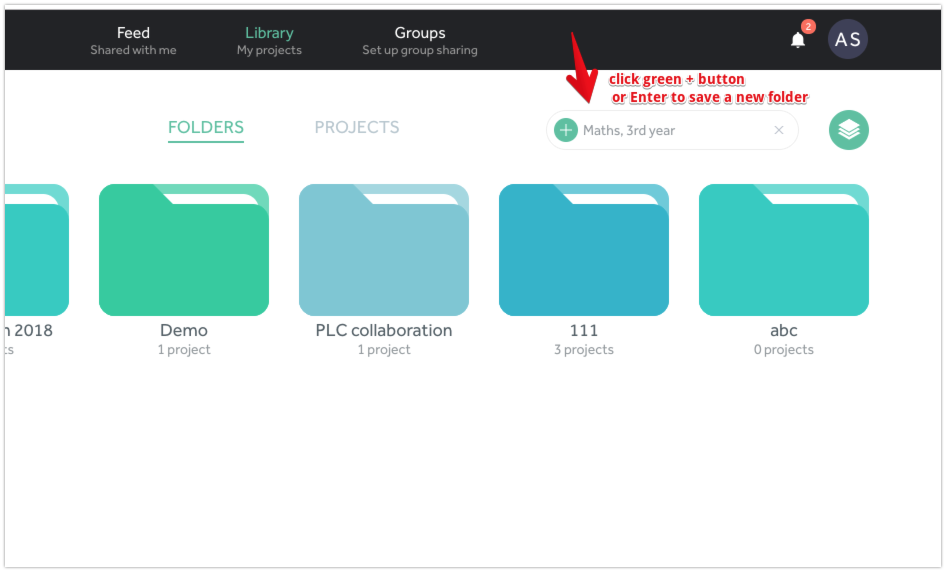
Task: Click the 3 projects count under 111
Action: click(584, 350)
